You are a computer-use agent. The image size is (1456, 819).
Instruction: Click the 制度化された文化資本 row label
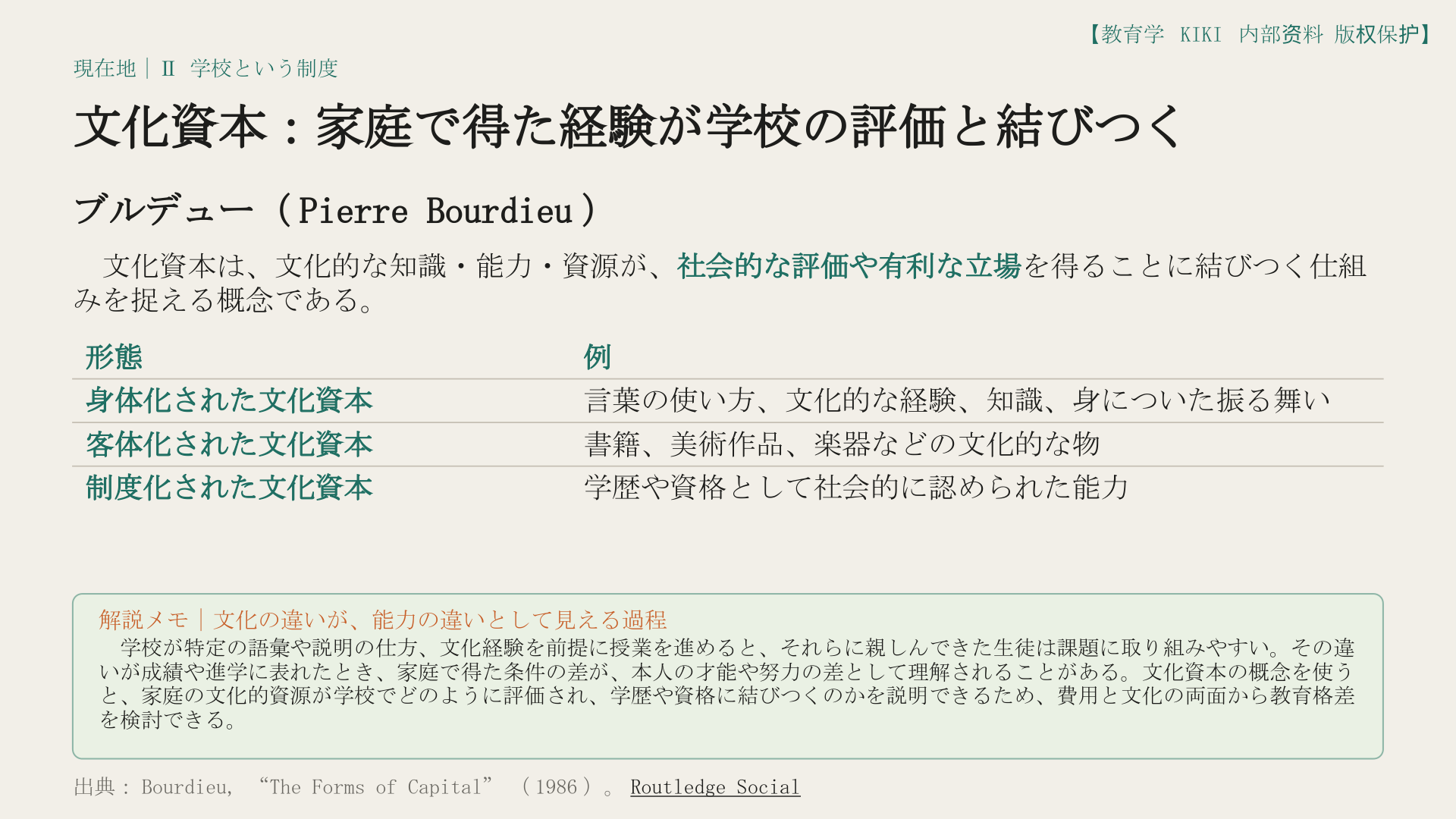(x=229, y=488)
